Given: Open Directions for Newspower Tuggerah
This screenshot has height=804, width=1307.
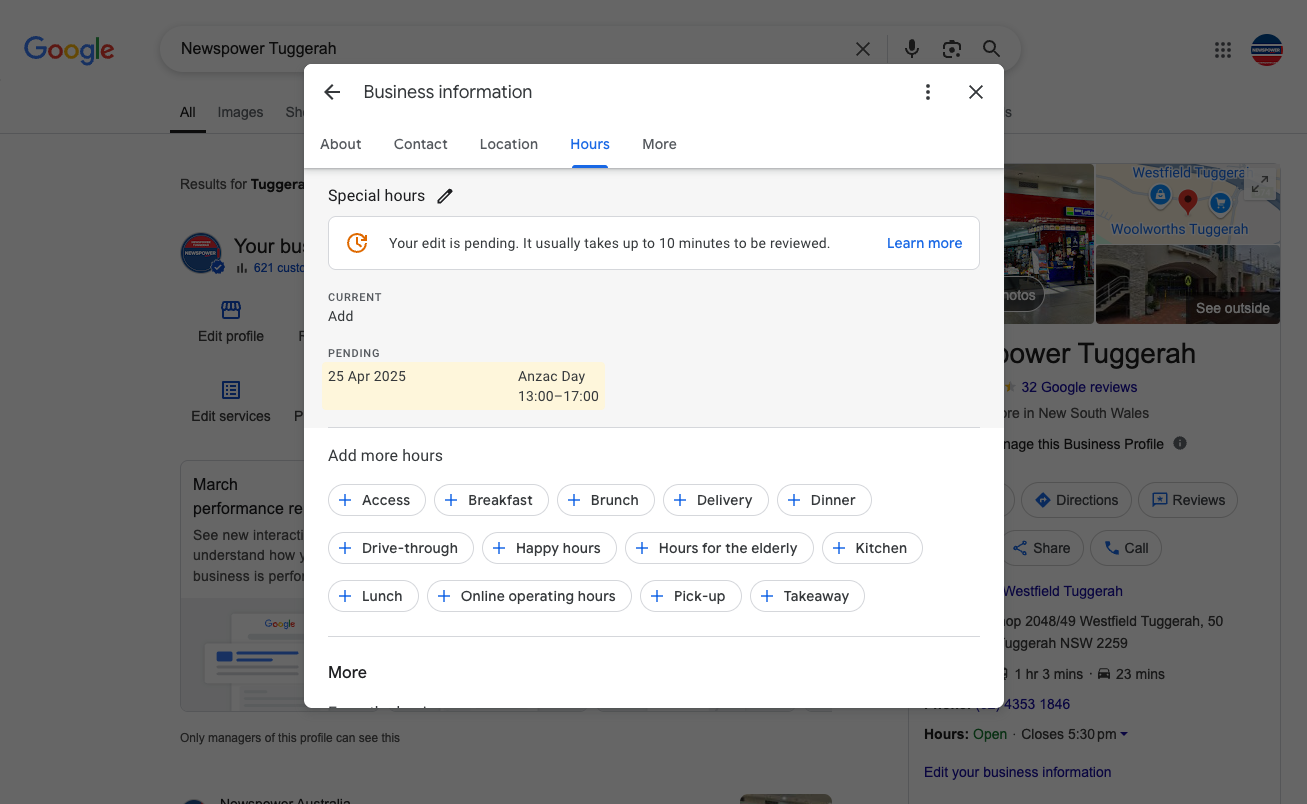Looking at the screenshot, I should (x=1076, y=500).
